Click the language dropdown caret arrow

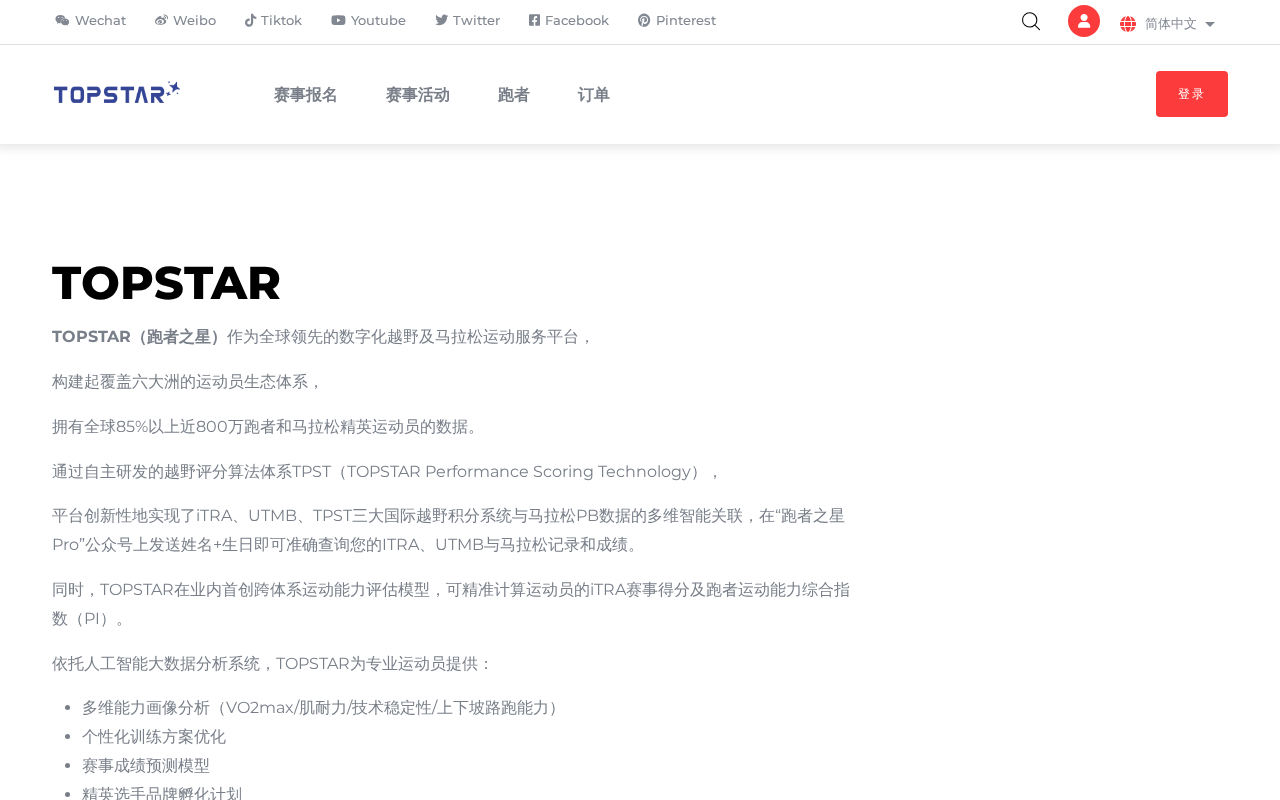point(1210,24)
